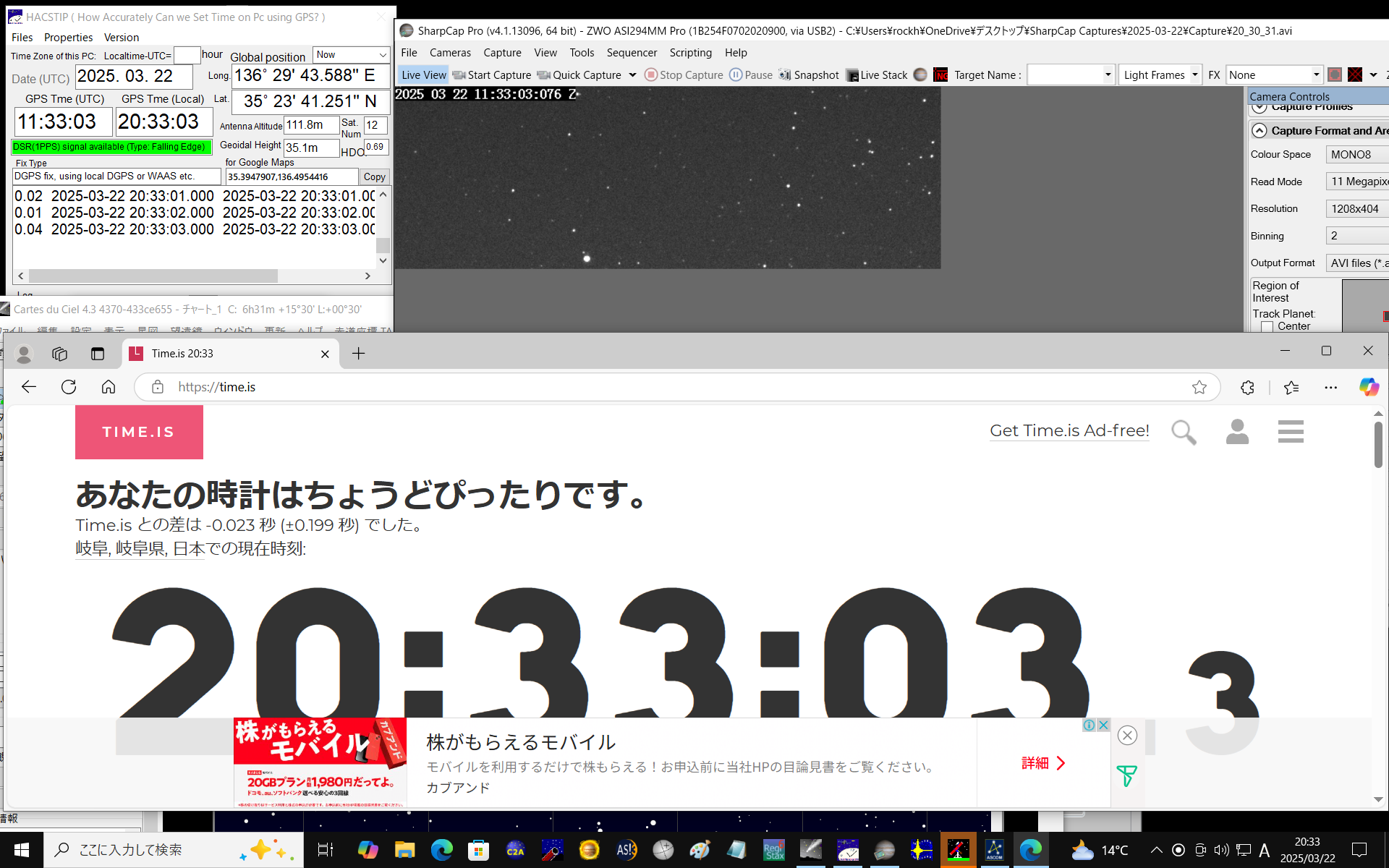
Task: Toggle the Live View button
Action: click(x=423, y=75)
